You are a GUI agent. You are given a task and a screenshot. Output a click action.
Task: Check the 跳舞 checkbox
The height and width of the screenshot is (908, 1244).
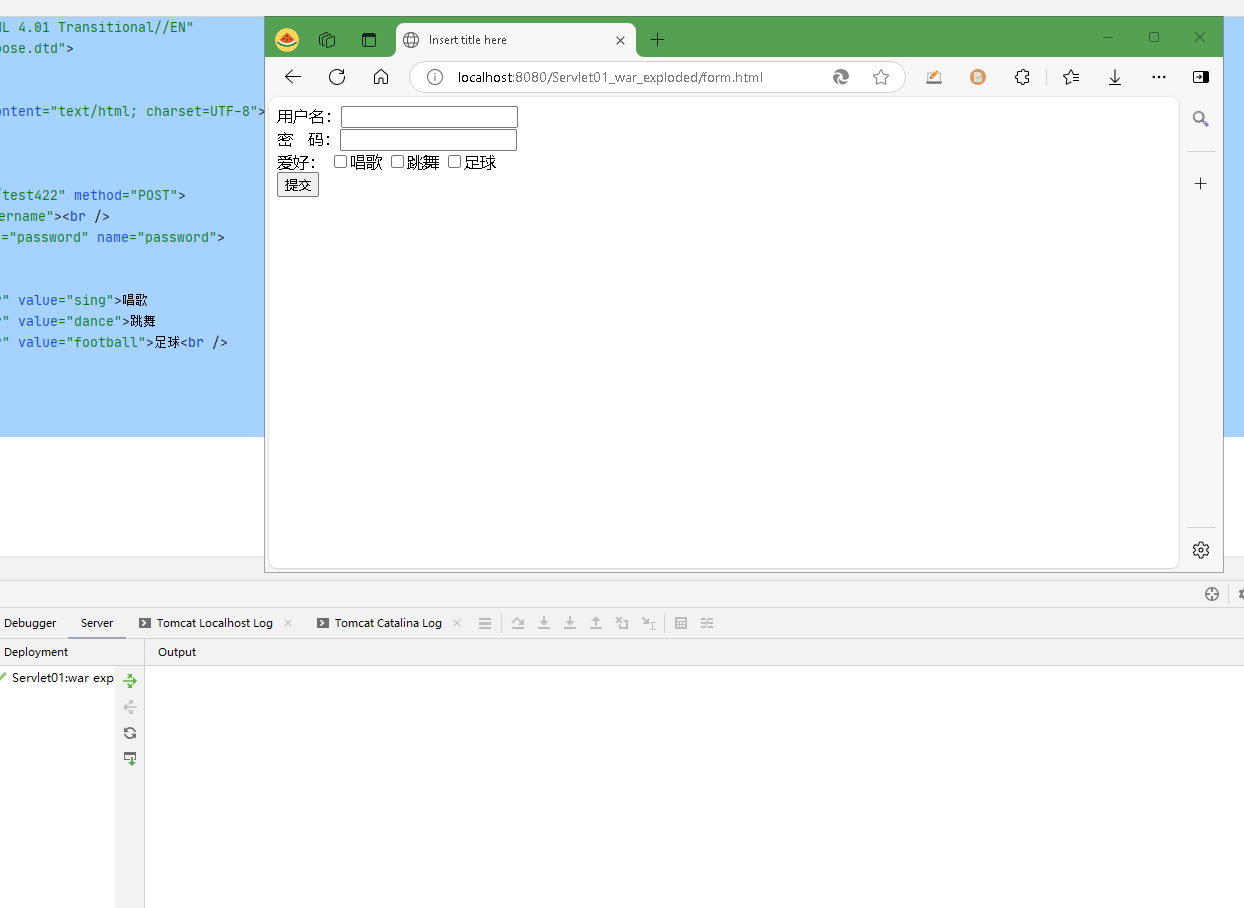(397, 162)
